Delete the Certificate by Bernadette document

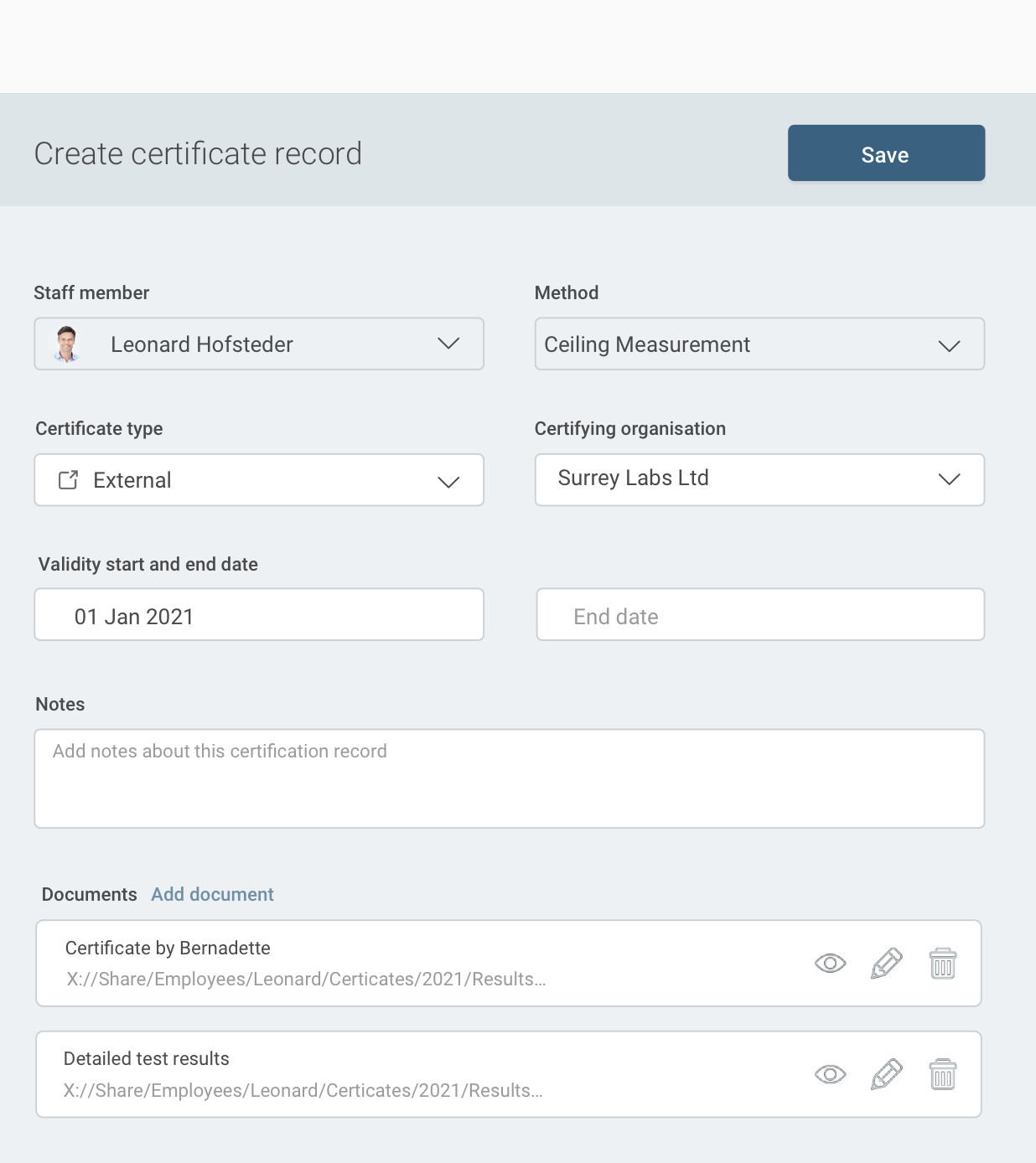[943, 964]
